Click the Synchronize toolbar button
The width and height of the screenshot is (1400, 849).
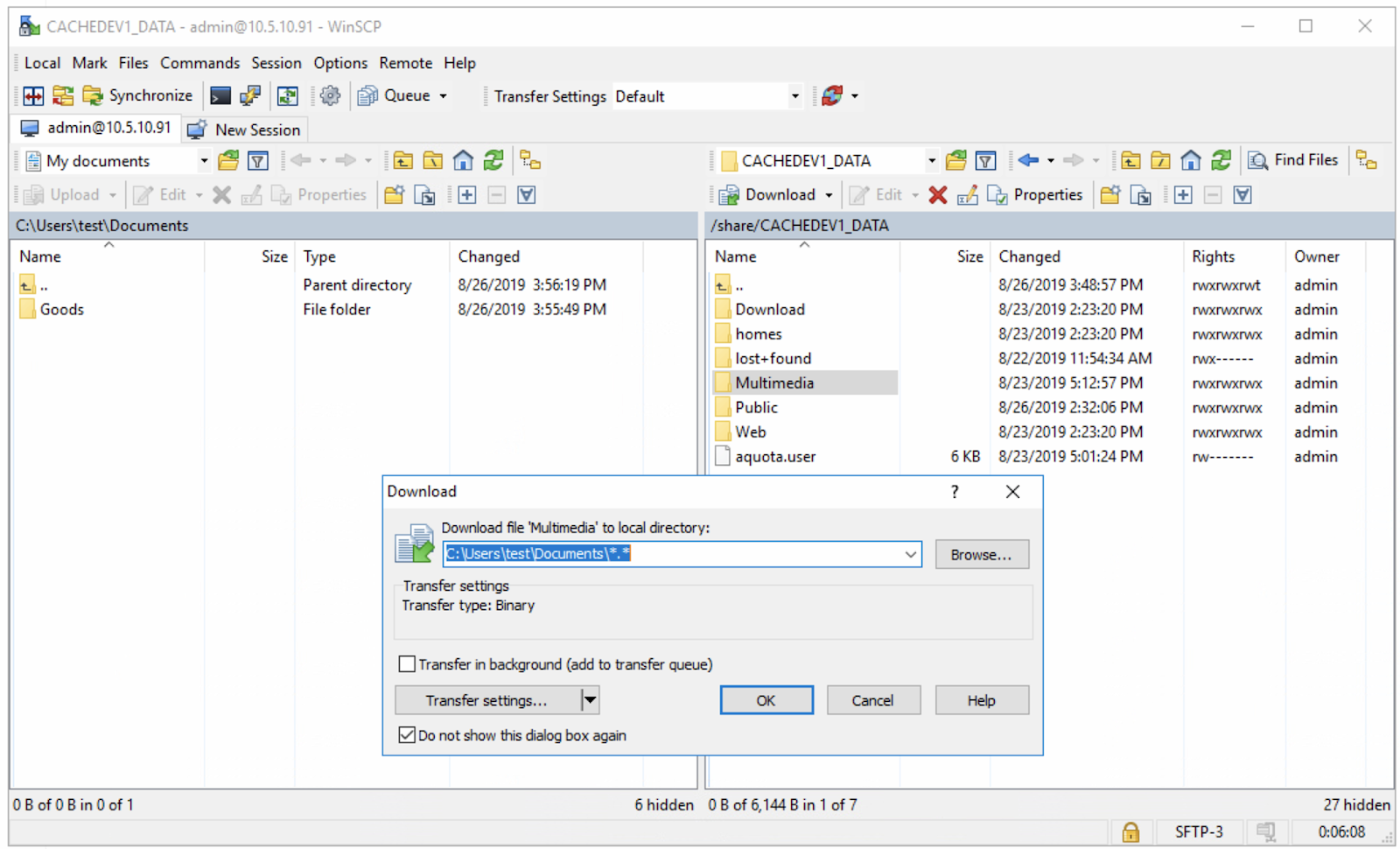pyautogui.click(x=137, y=95)
